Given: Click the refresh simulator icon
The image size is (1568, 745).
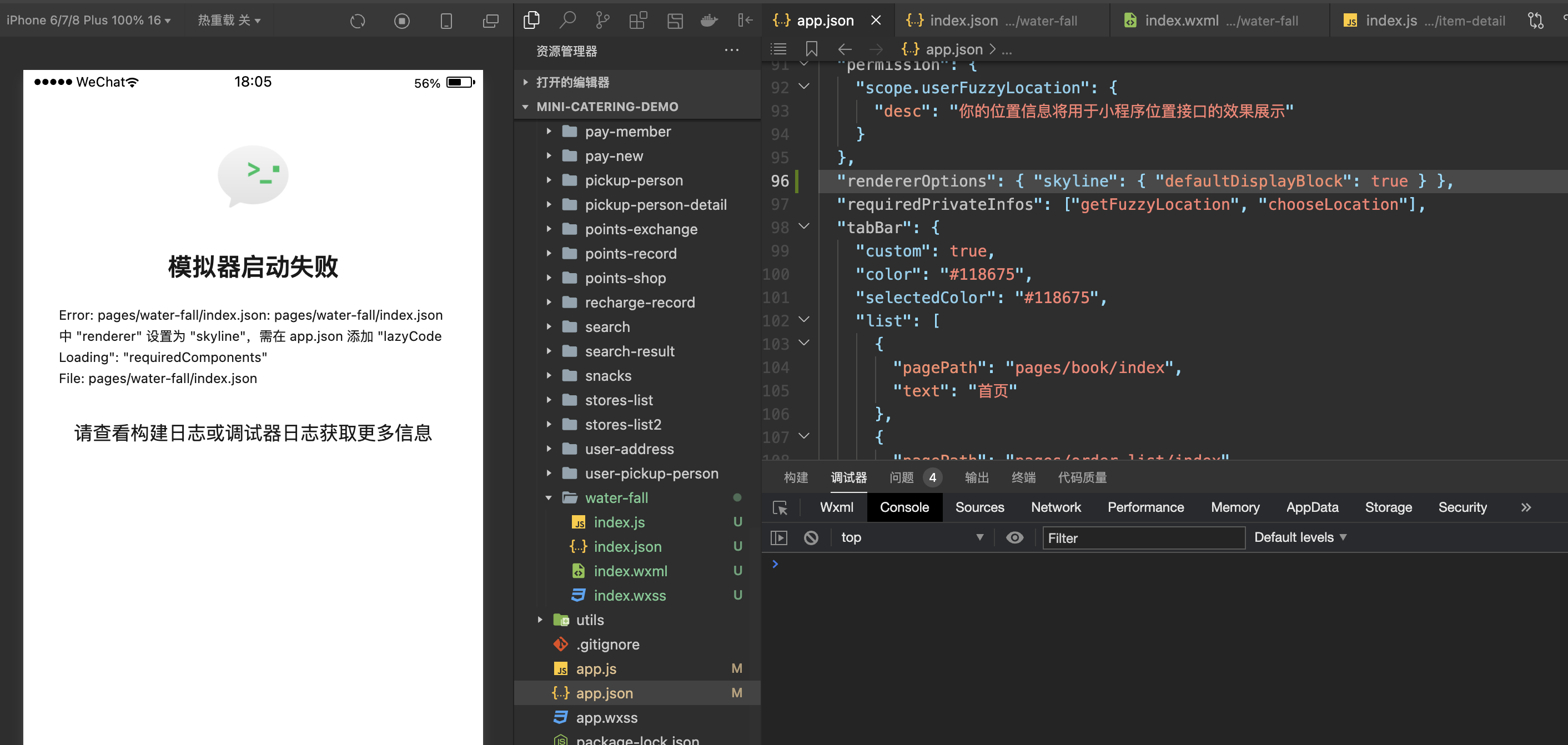Looking at the screenshot, I should 358,21.
